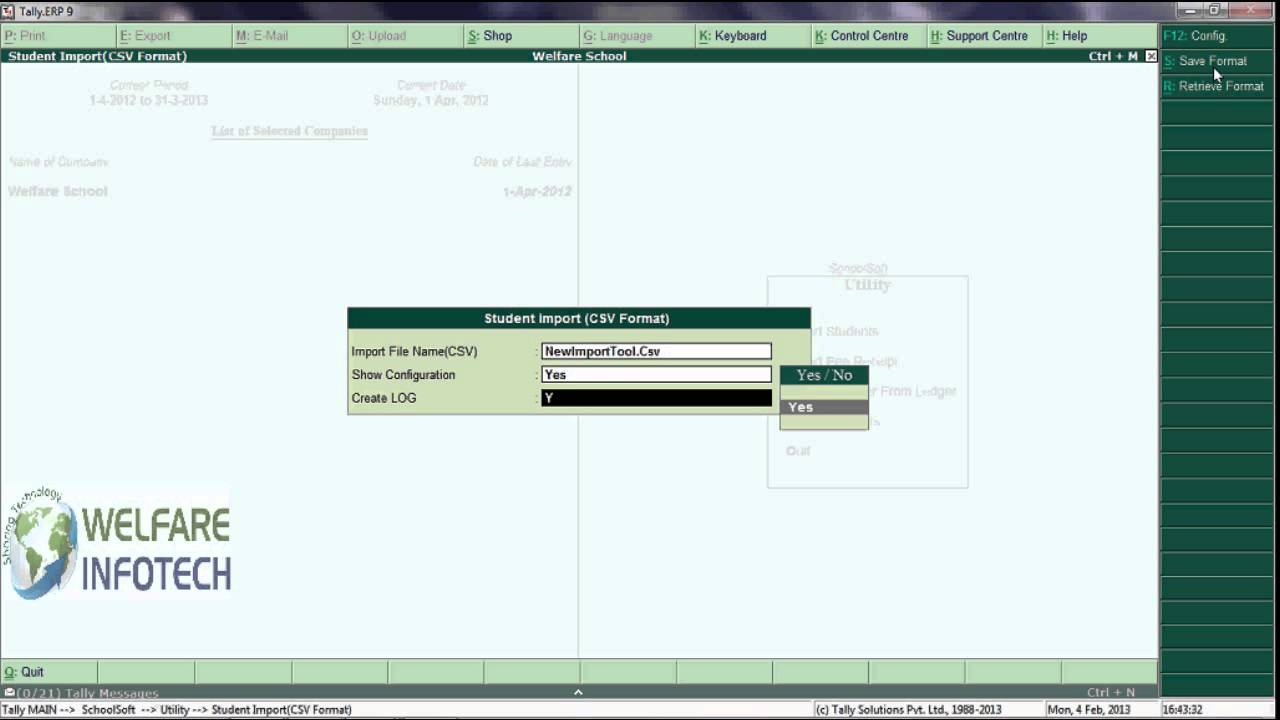Open the Help menu

point(1100,36)
